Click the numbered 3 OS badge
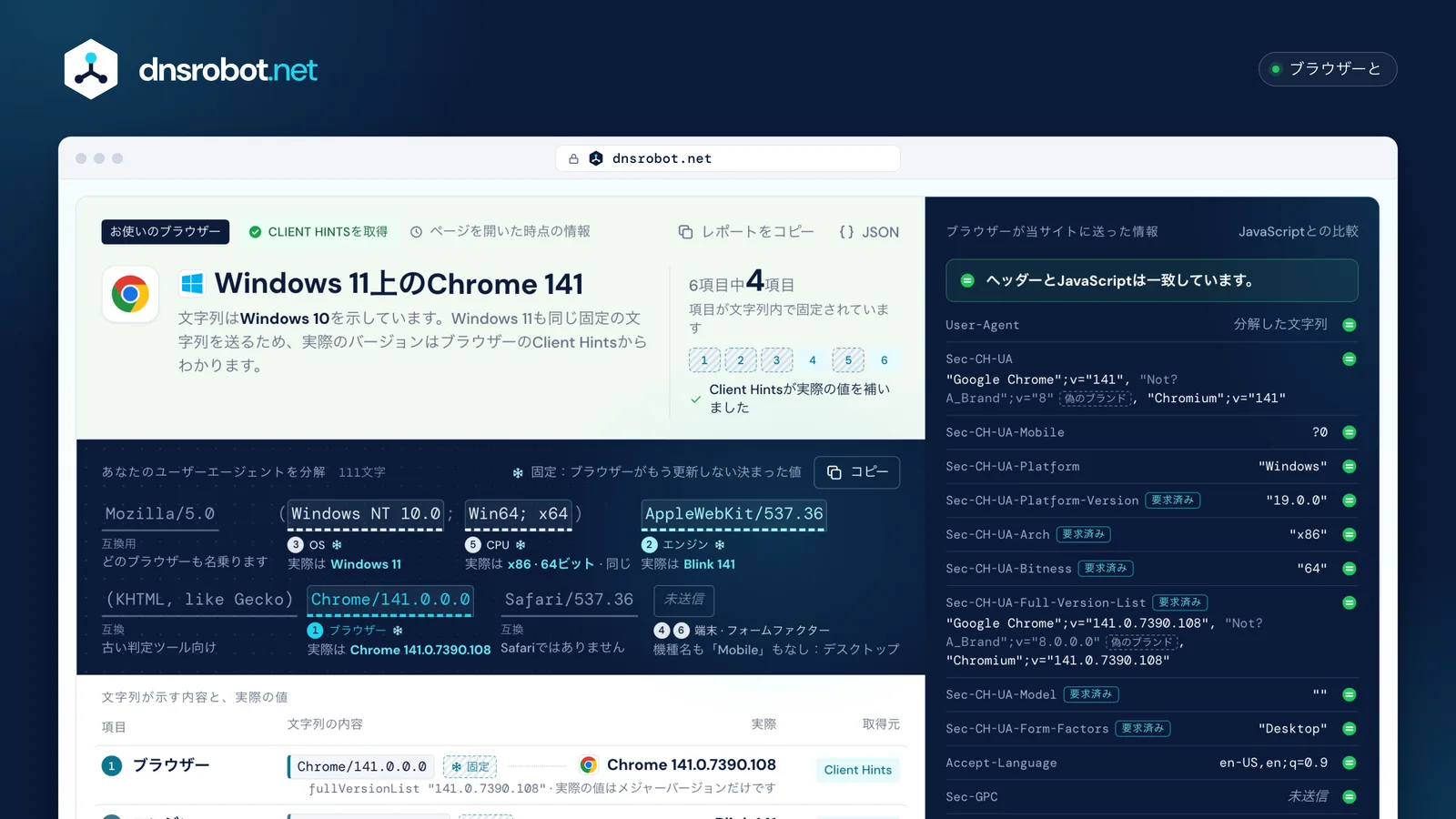The width and height of the screenshot is (1456, 819). point(296,545)
